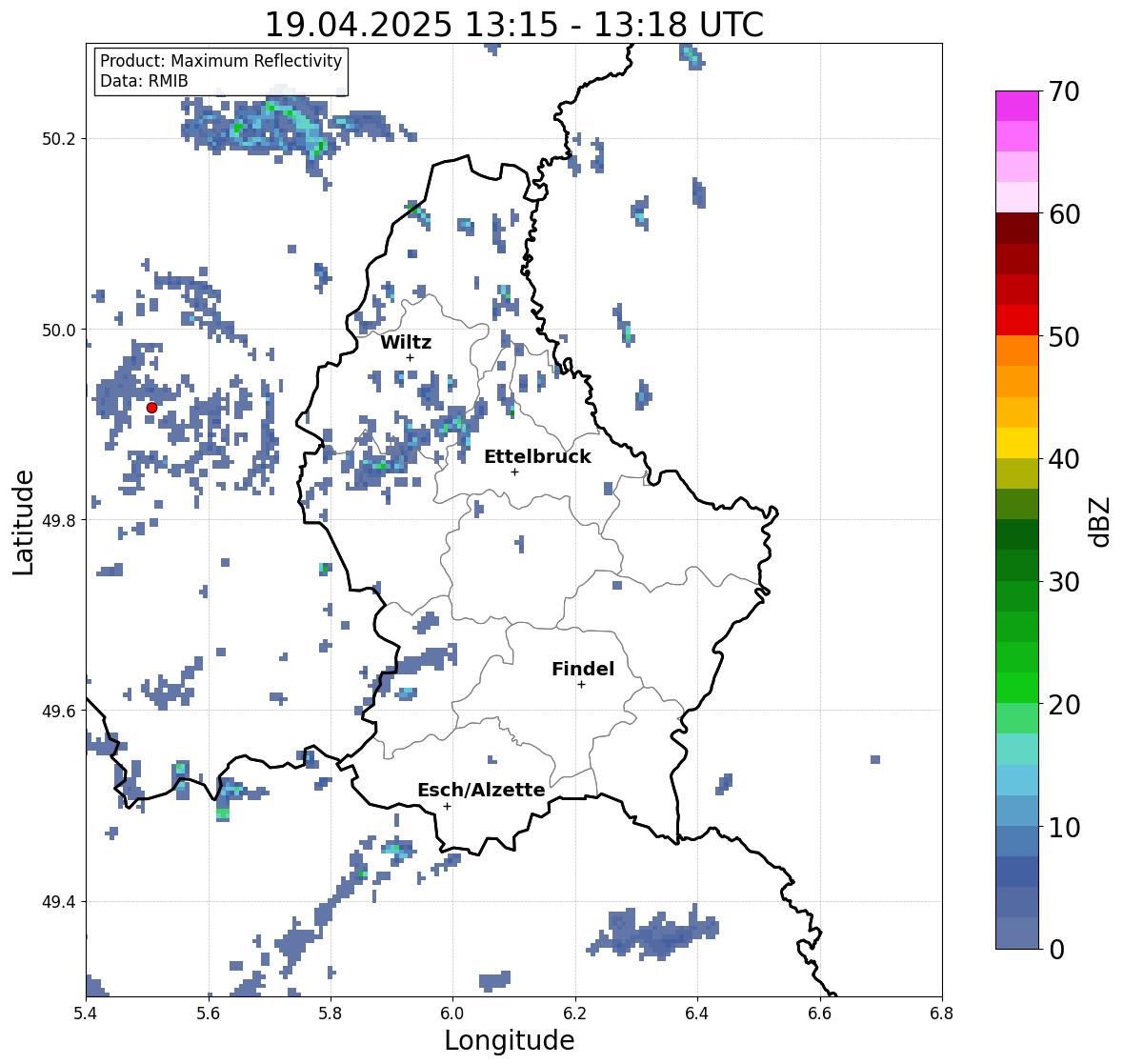Click the light blue swatch between 10 and 20 dBZ
The image size is (1123, 1064).
coord(1017,780)
